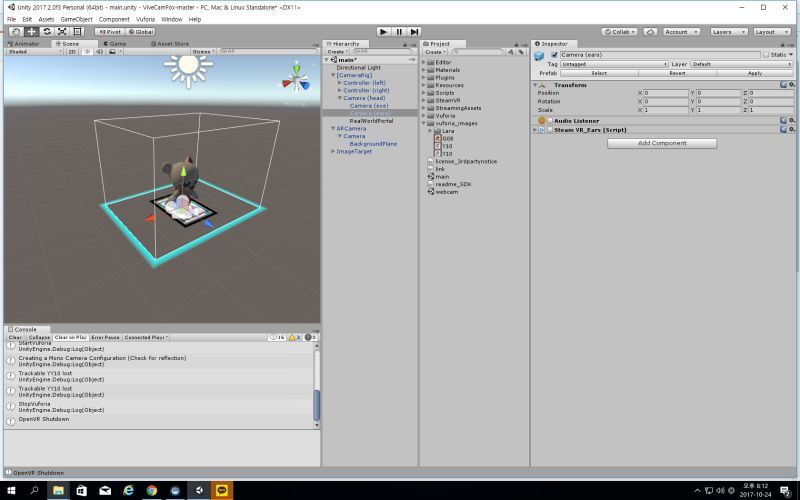Open the Static options dropdown arrow
Screen dimensions: 800x500
790,55
